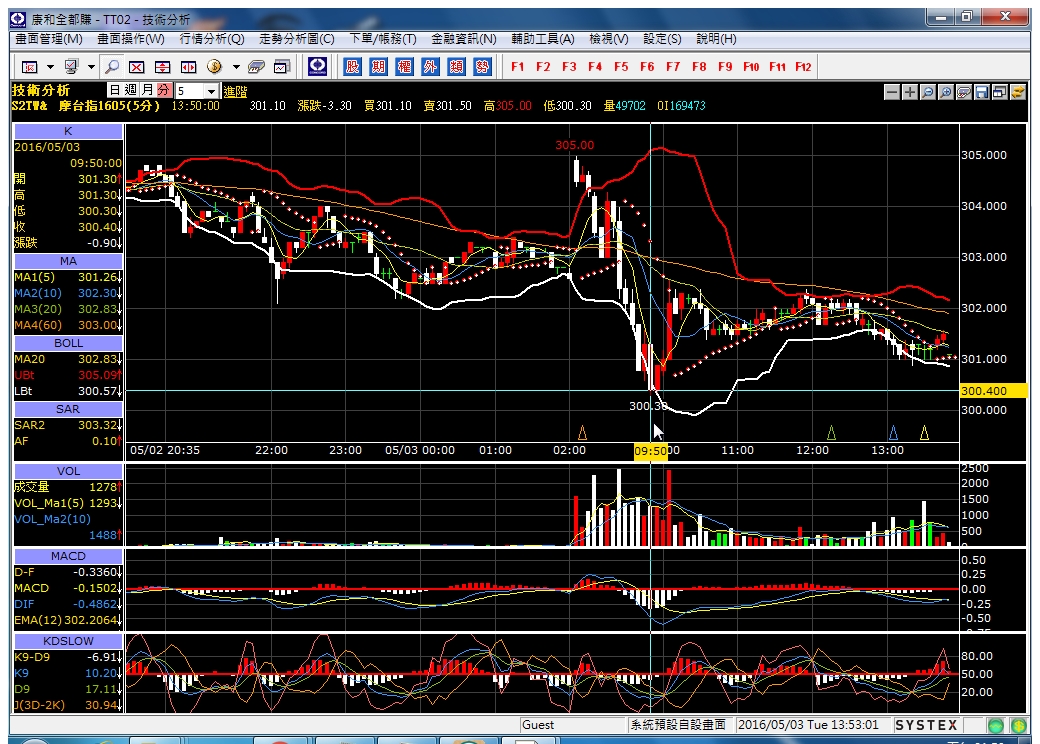Click the K indicator panel header
The height and width of the screenshot is (744, 1040).
coord(68,131)
